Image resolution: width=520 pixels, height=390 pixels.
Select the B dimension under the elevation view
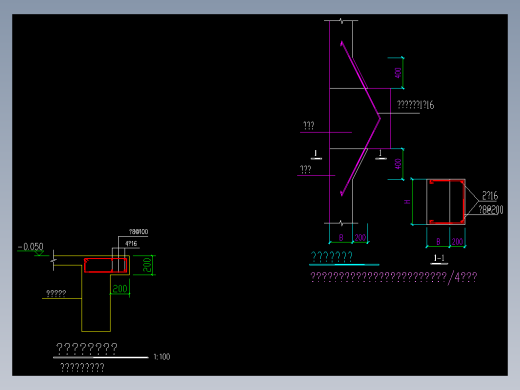tap(341, 237)
